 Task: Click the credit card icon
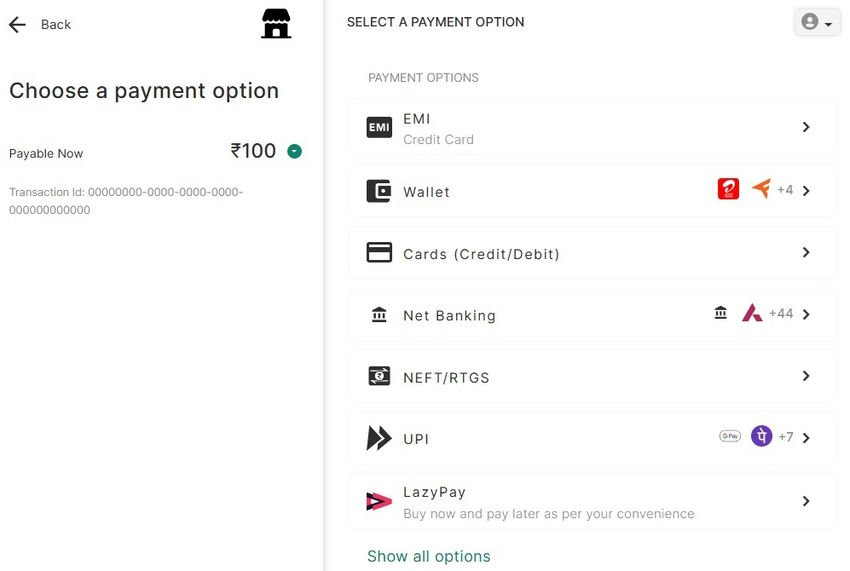click(379, 253)
